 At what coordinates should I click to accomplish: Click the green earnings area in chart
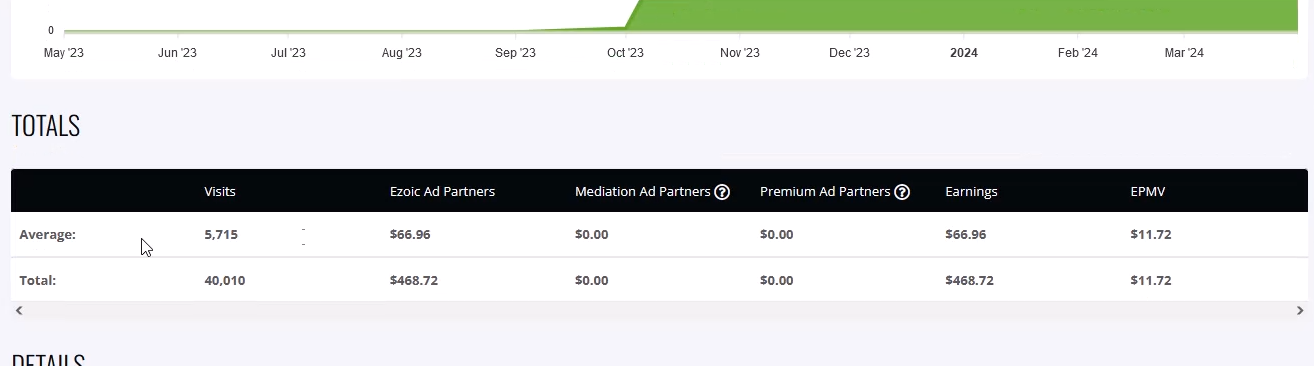tap(970, 15)
